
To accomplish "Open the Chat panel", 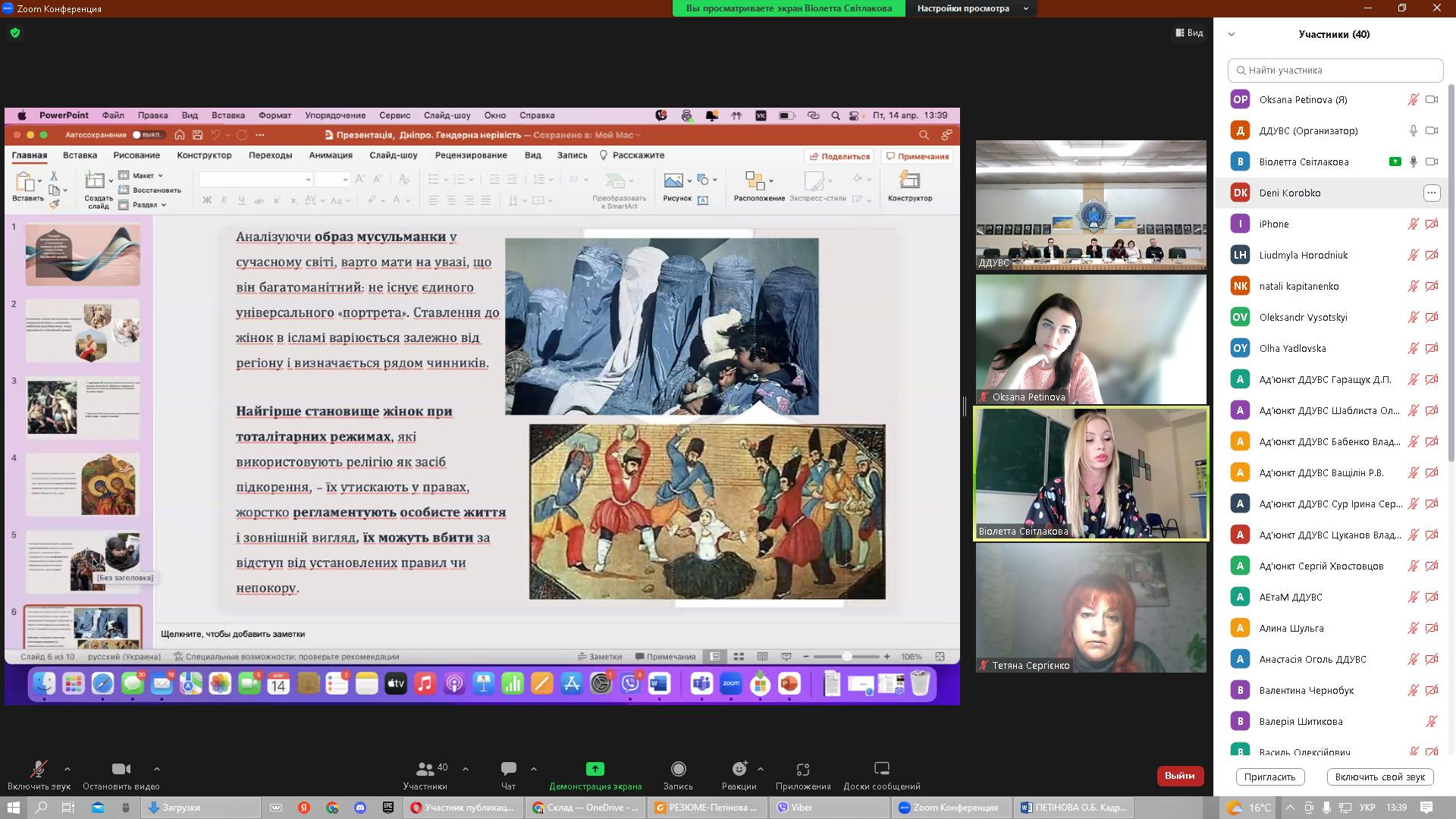I will [x=508, y=770].
